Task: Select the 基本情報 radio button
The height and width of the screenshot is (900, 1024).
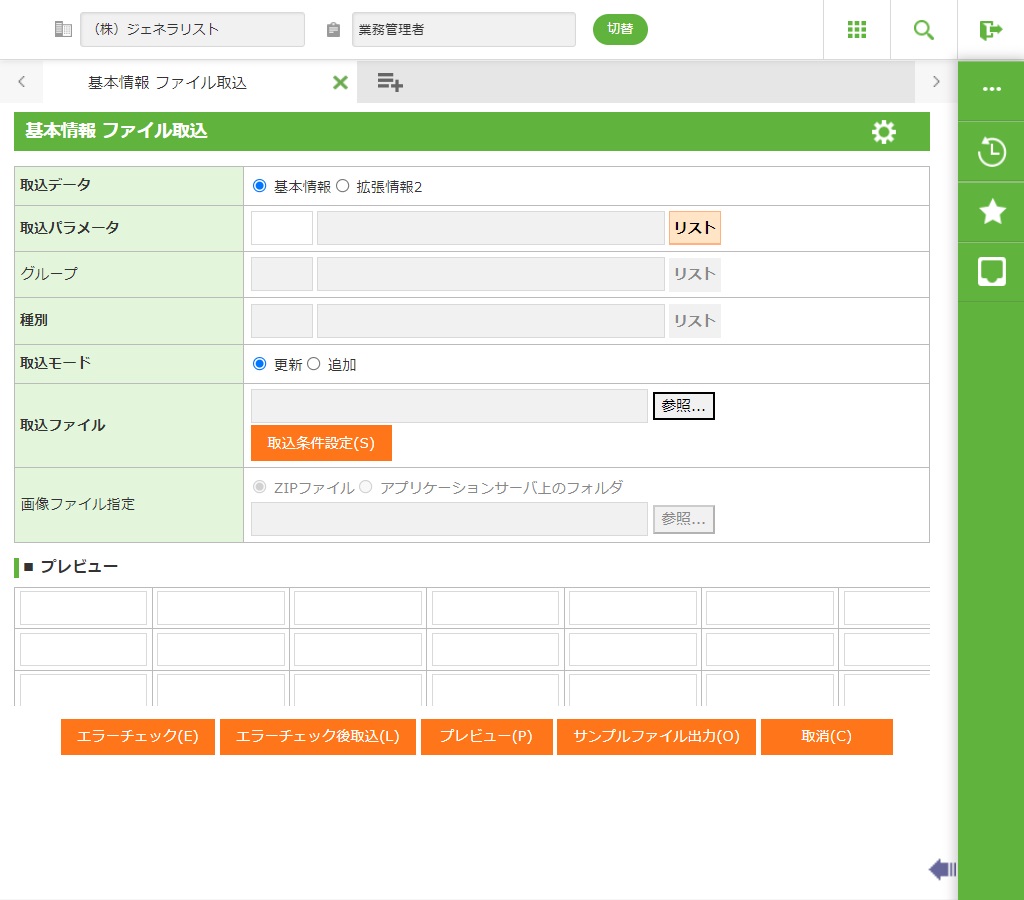Action: (x=260, y=186)
